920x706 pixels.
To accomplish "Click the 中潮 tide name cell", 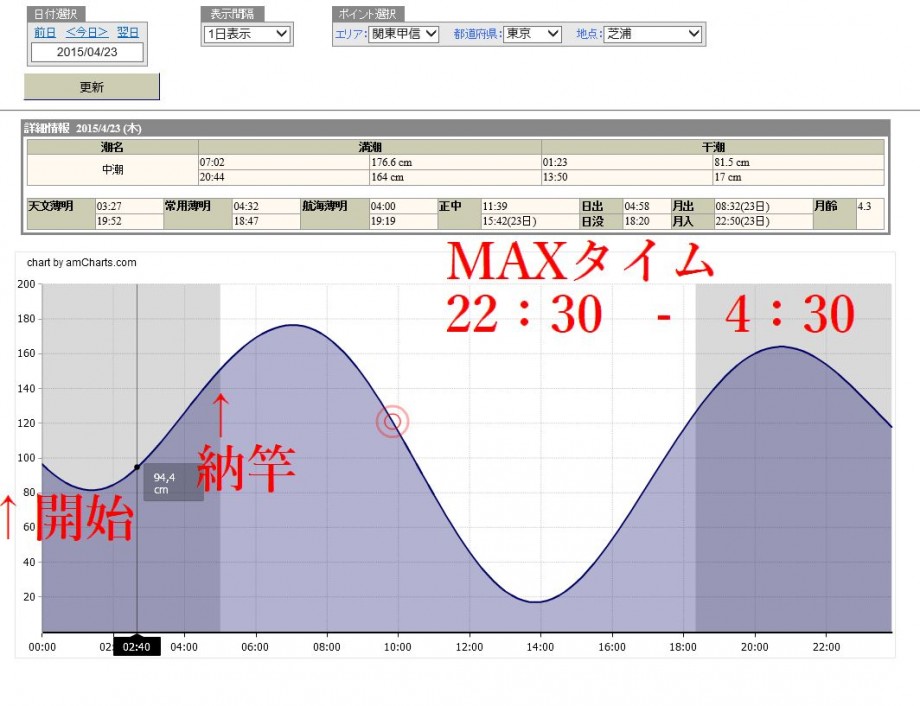I will tap(112, 170).
